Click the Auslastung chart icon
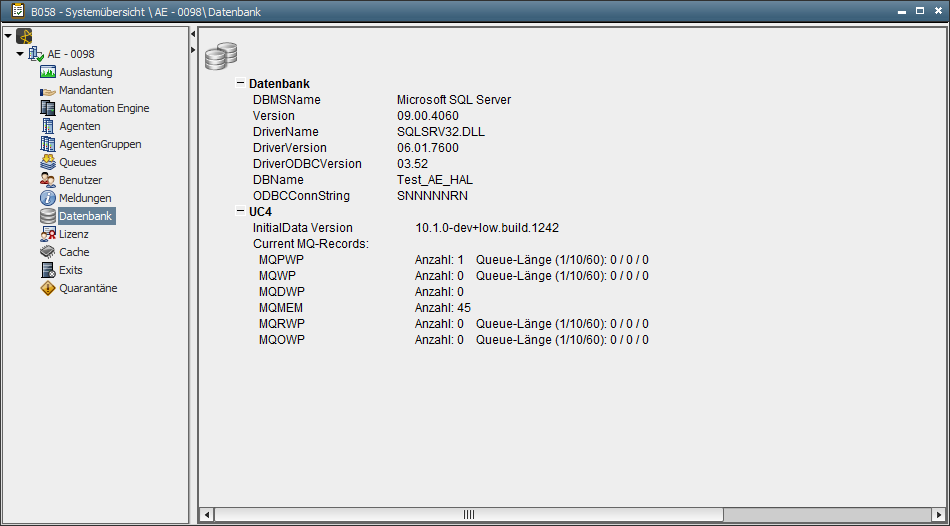This screenshot has height=526, width=950. (x=48, y=72)
